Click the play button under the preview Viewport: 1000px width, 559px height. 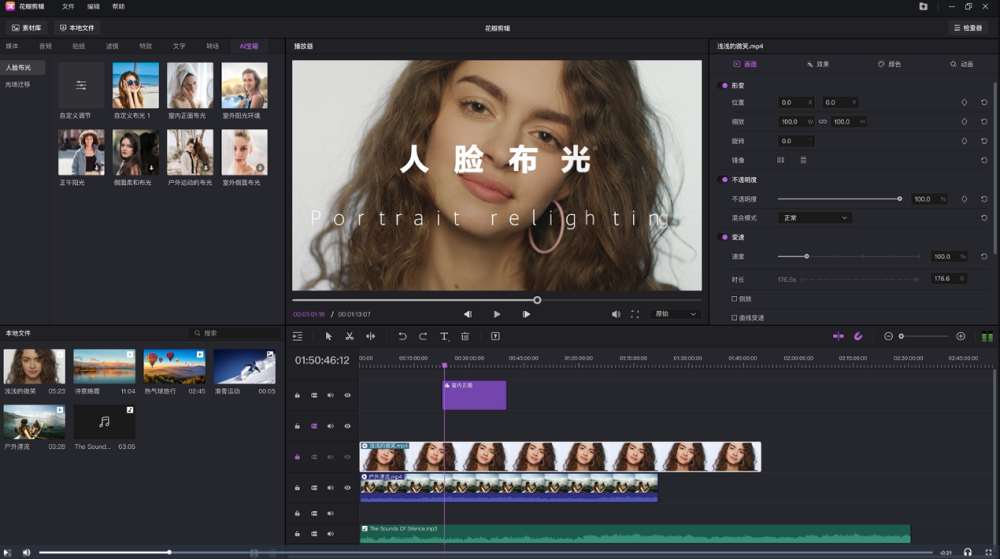(497, 314)
